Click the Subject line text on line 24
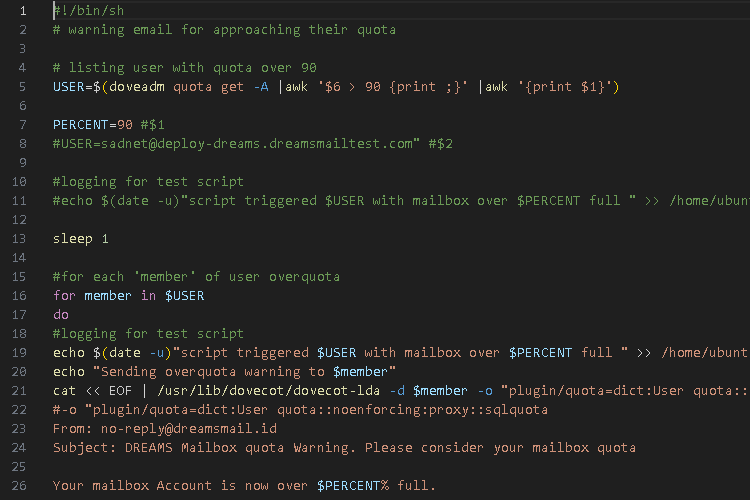 [x=344, y=448]
